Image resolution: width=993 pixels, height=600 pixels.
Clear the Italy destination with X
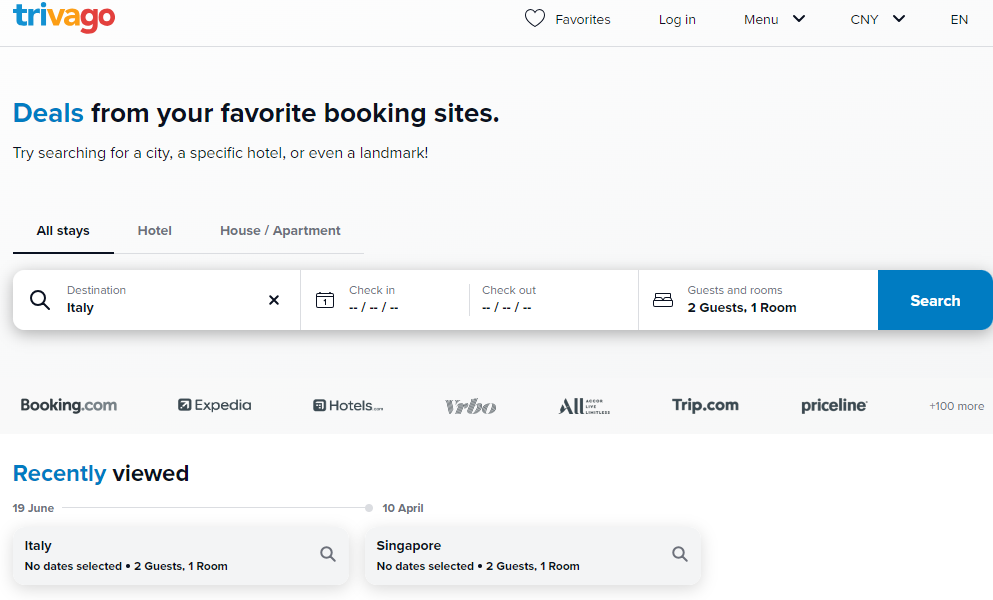274,300
